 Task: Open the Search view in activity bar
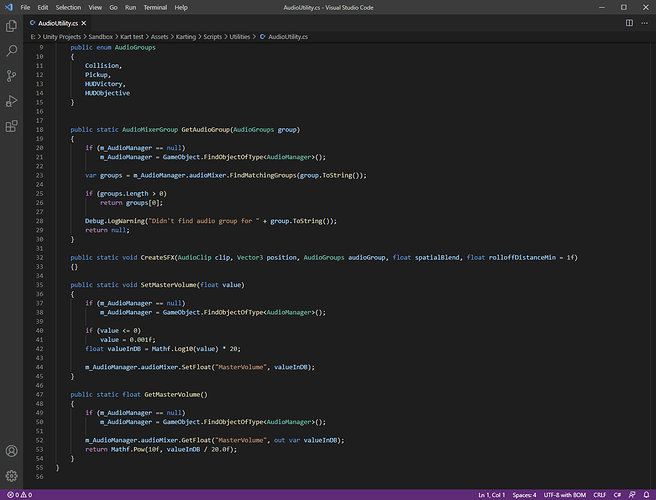[11, 51]
